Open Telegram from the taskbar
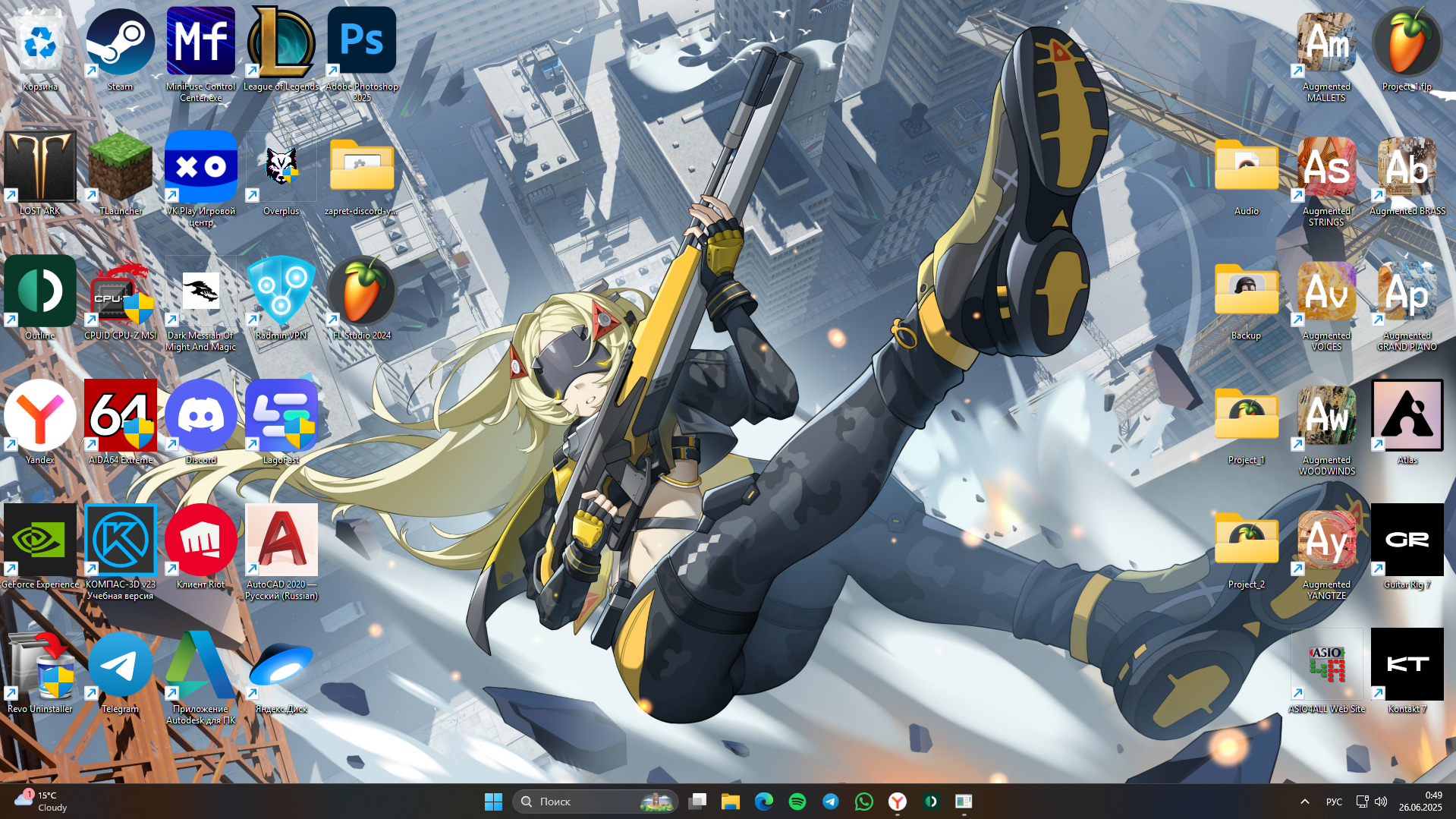Image resolution: width=1456 pixels, height=819 pixels. (831, 802)
